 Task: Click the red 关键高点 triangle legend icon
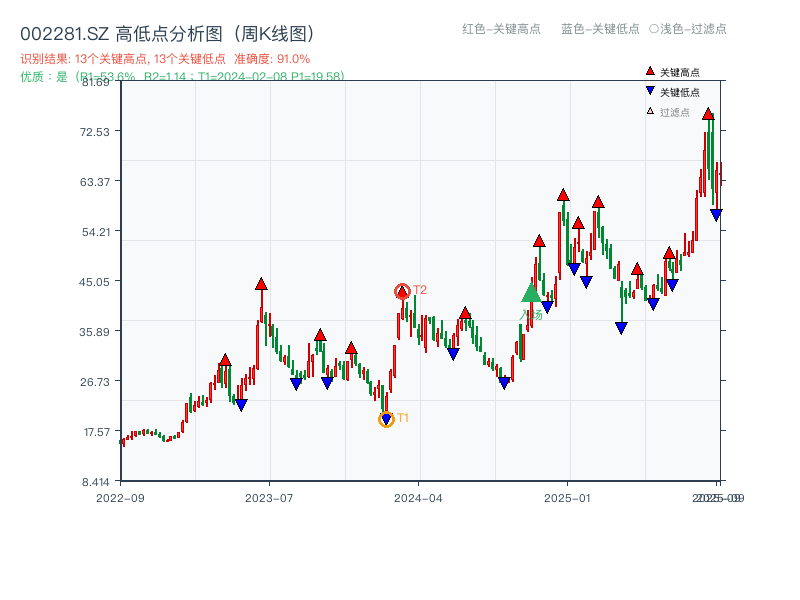point(650,71)
